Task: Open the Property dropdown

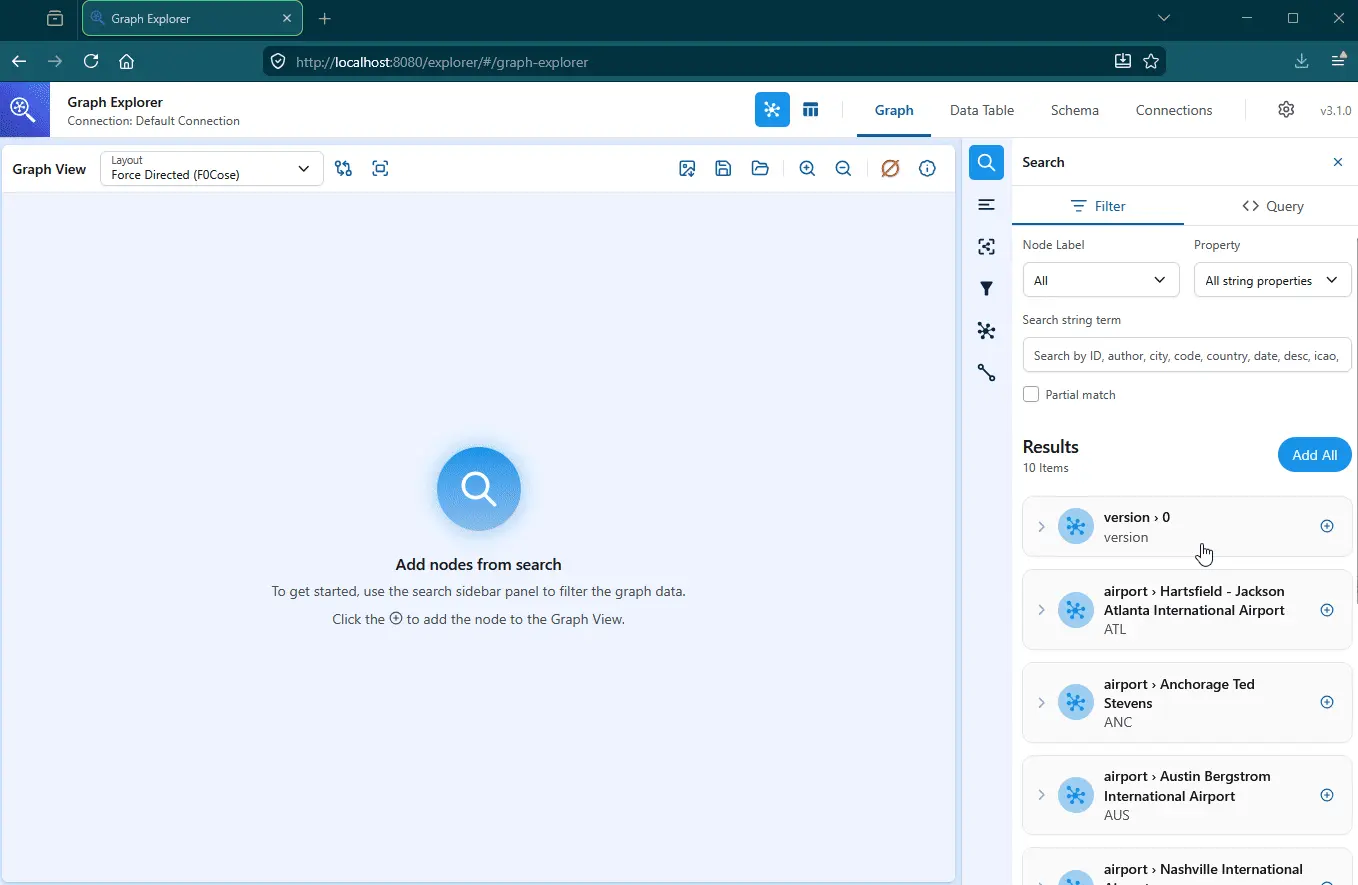Action: [x=1273, y=280]
